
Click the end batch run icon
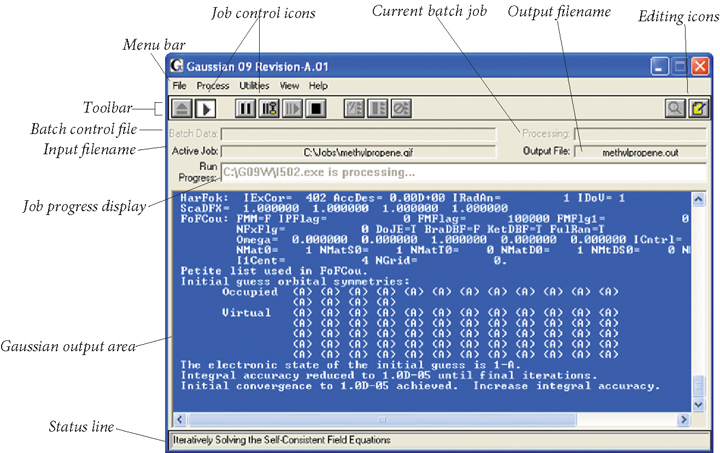click(x=401, y=108)
